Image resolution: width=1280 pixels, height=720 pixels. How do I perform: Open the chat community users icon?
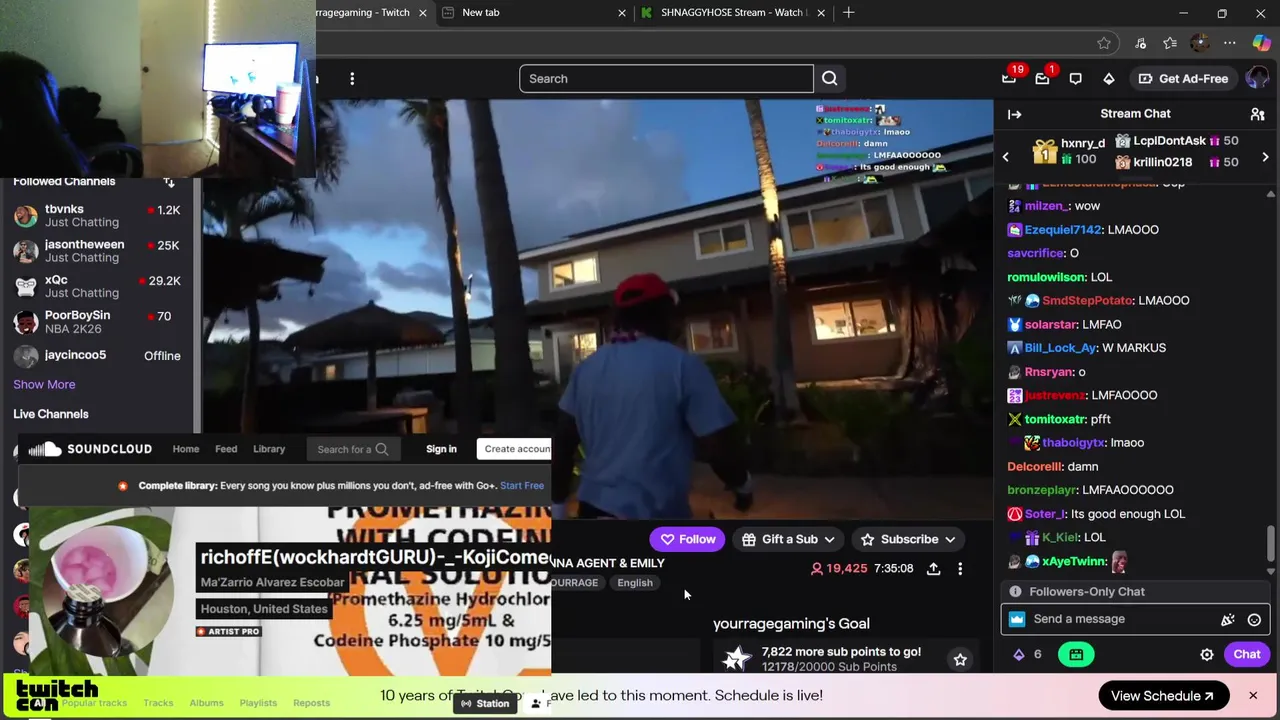[1257, 114]
